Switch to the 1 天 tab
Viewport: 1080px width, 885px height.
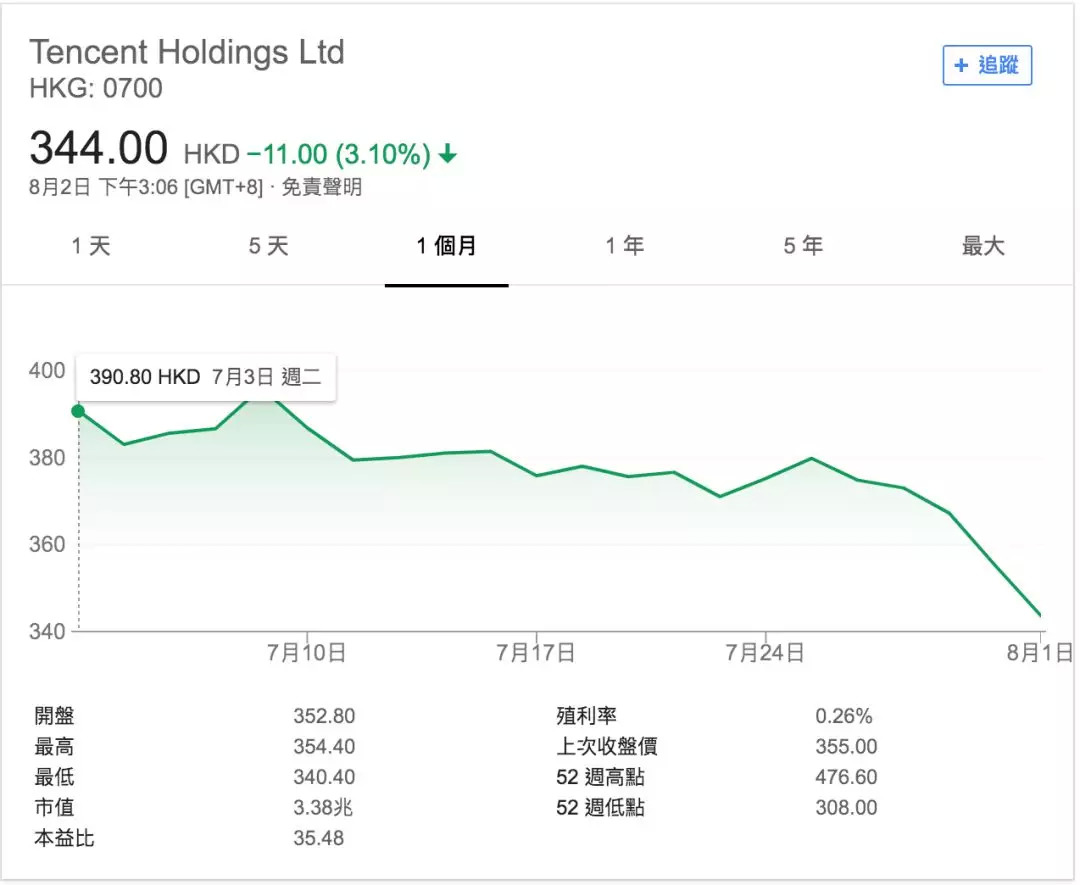point(91,246)
